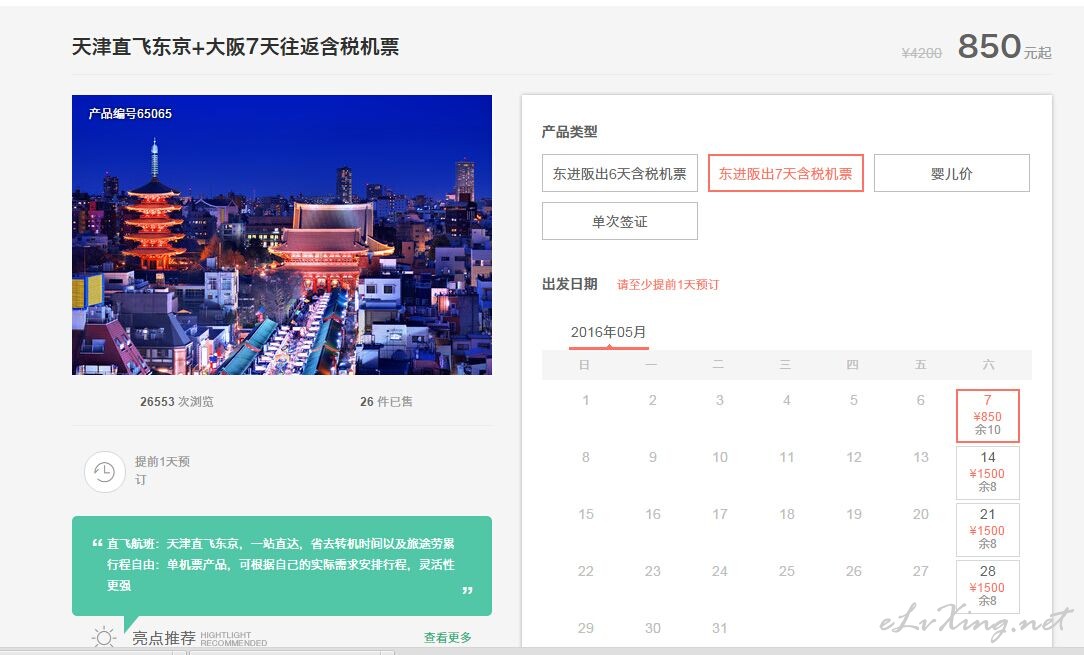Select 东进阪出7天含税机票 product type
Image resolution: width=1084 pixels, height=655 pixels.
pos(785,173)
